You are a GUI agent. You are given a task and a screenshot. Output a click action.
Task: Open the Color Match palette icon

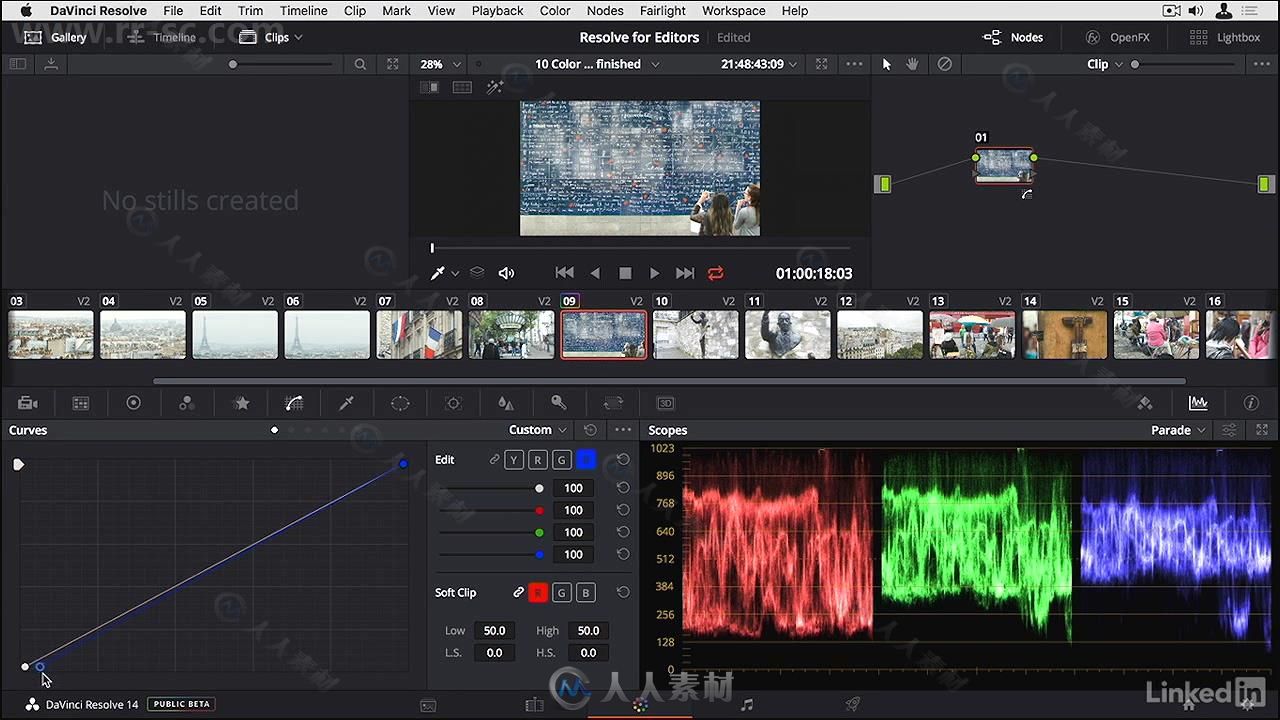[x=81, y=403]
